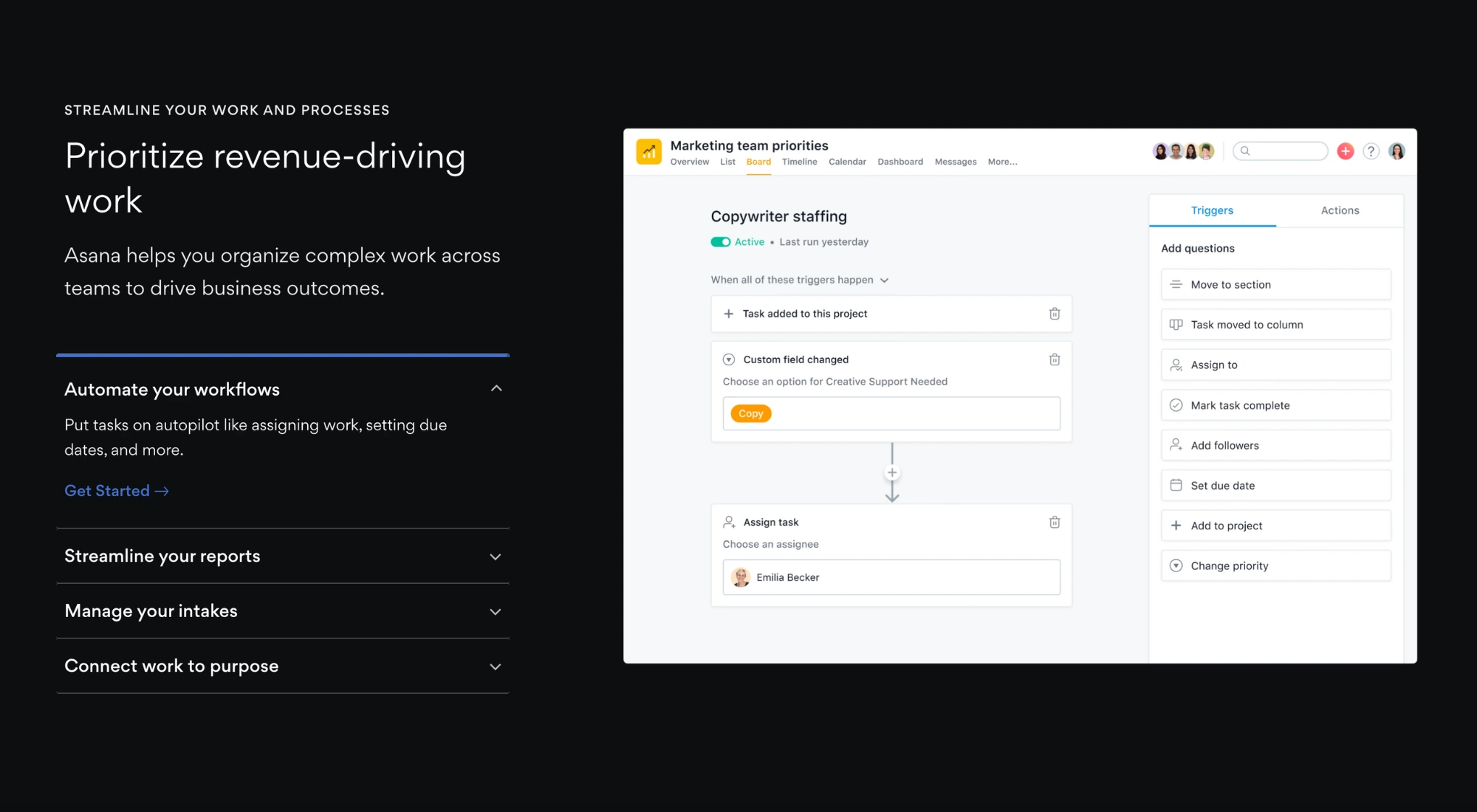The width and height of the screenshot is (1477, 812).
Task: Toggle the Streamline your reports section
Action: click(286, 556)
